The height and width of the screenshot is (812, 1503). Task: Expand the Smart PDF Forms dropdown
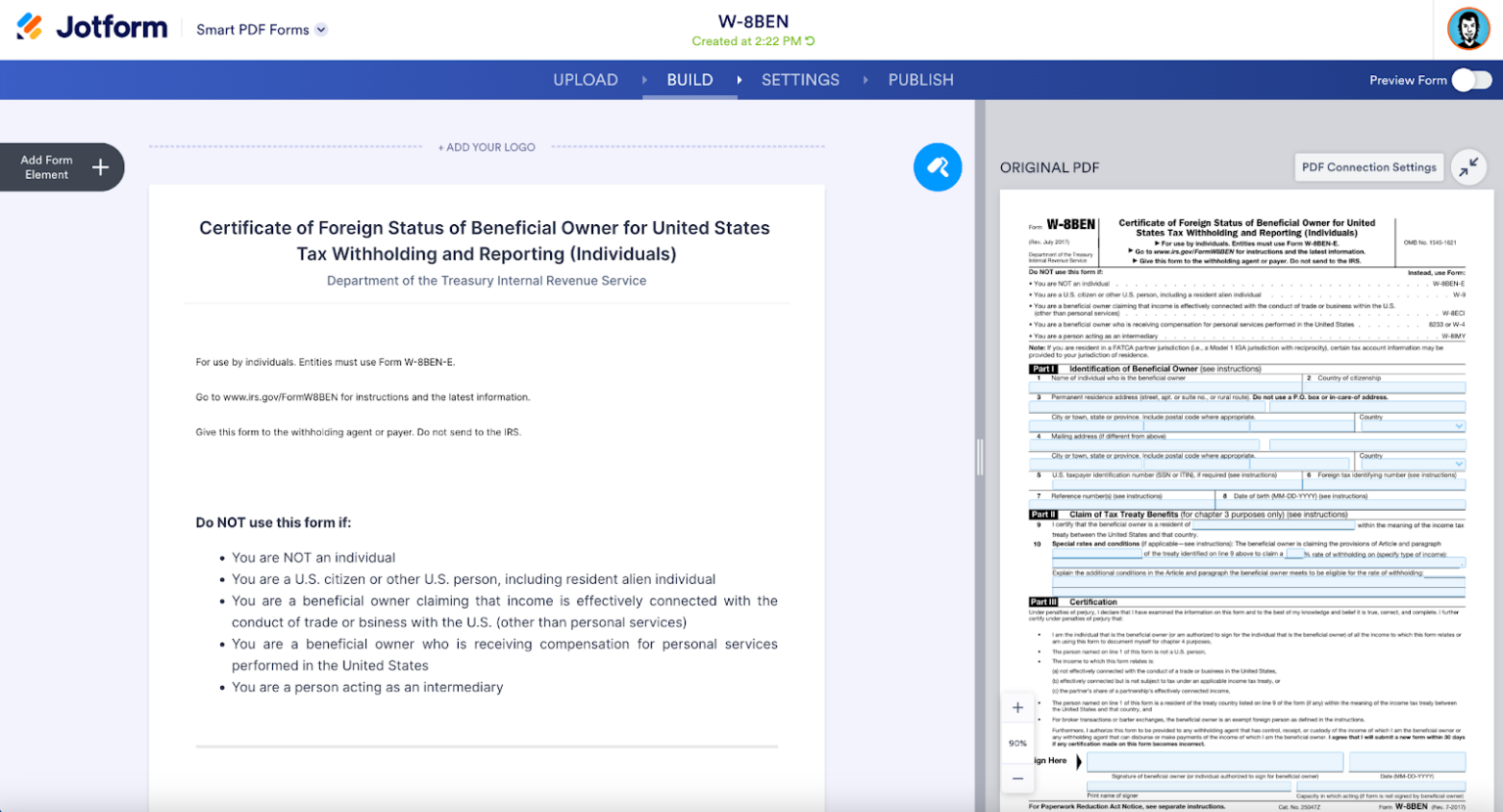point(321,29)
